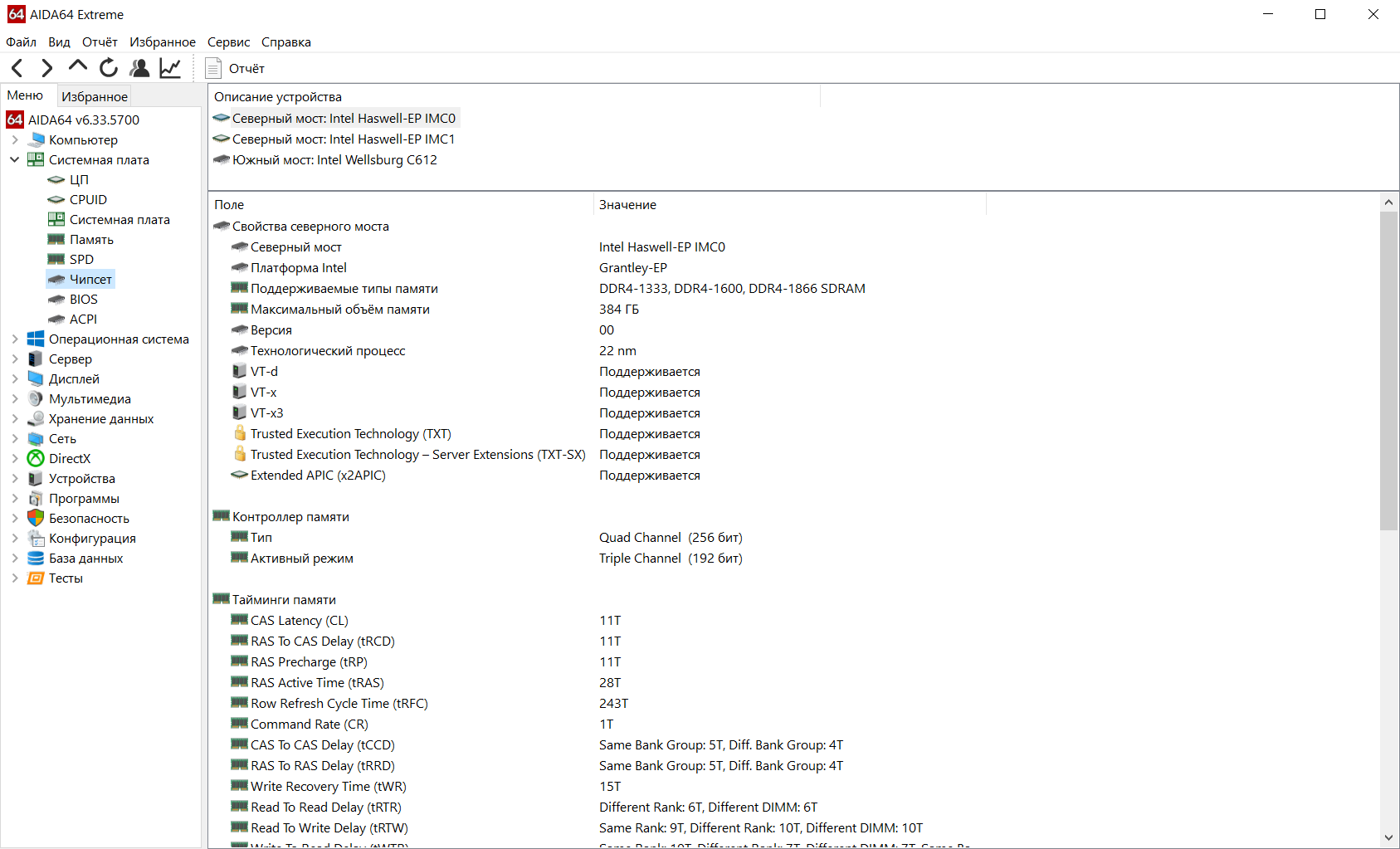The image size is (1400, 849).
Task: Sort by the Значение column header
Action: click(790, 205)
